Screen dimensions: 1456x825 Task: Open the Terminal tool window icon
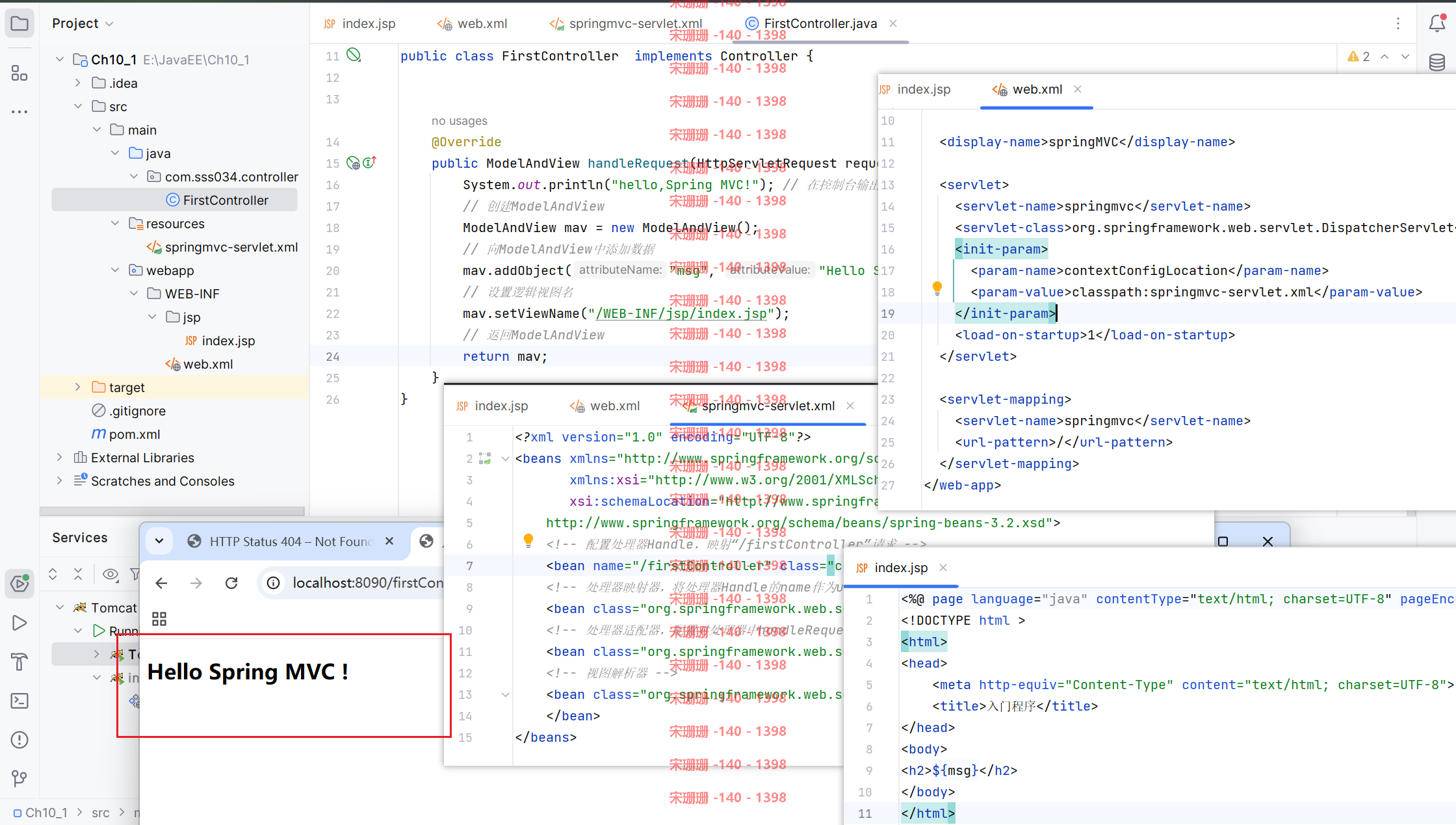pos(19,701)
